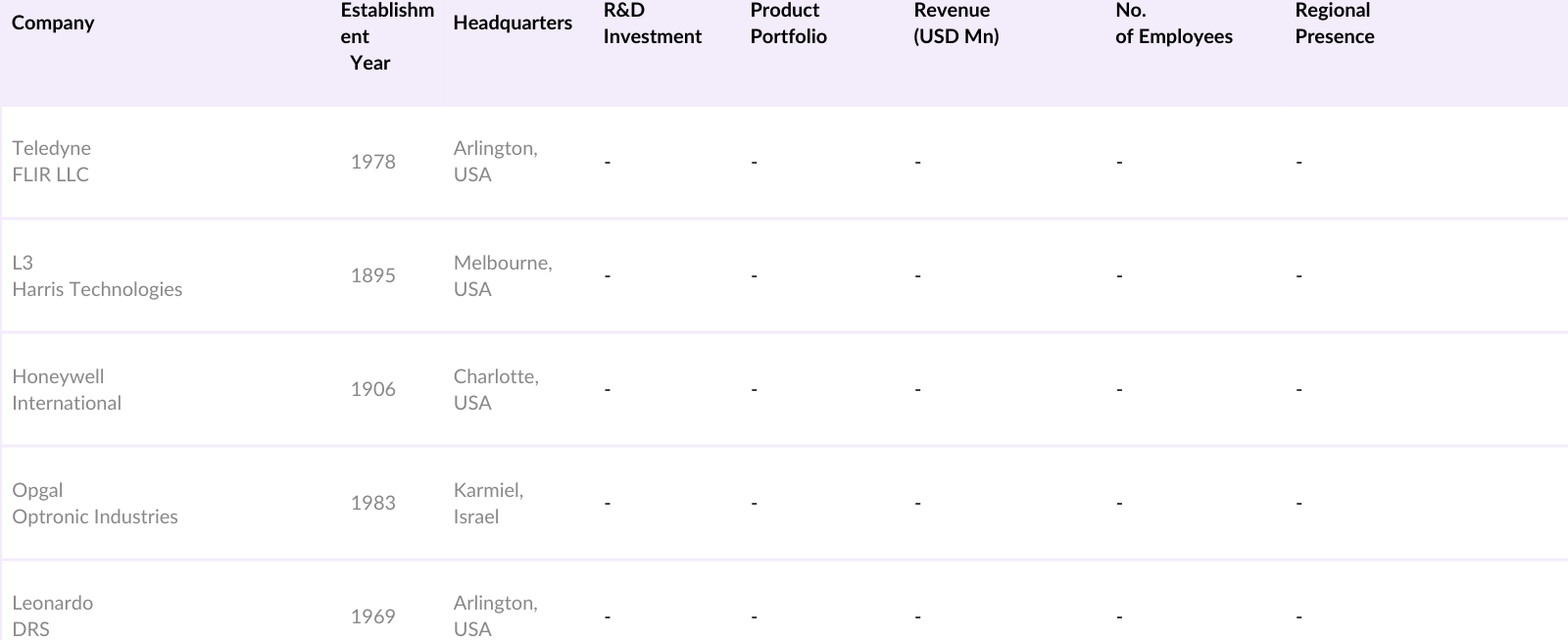Select the Charlotte, USA headquarters cell
Screen dimensions: 1568x640
496,389
